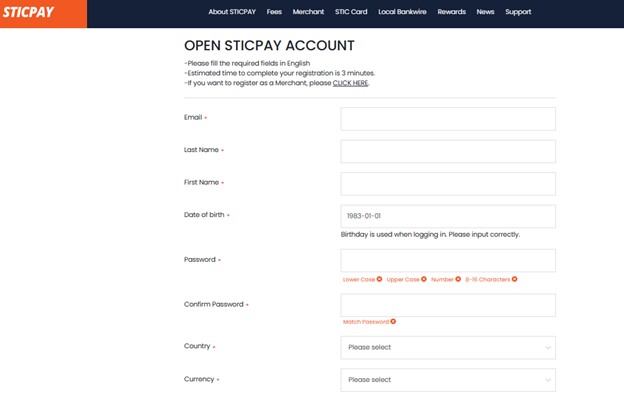Open the Country dropdown
The image size is (624, 393).
(x=448, y=348)
